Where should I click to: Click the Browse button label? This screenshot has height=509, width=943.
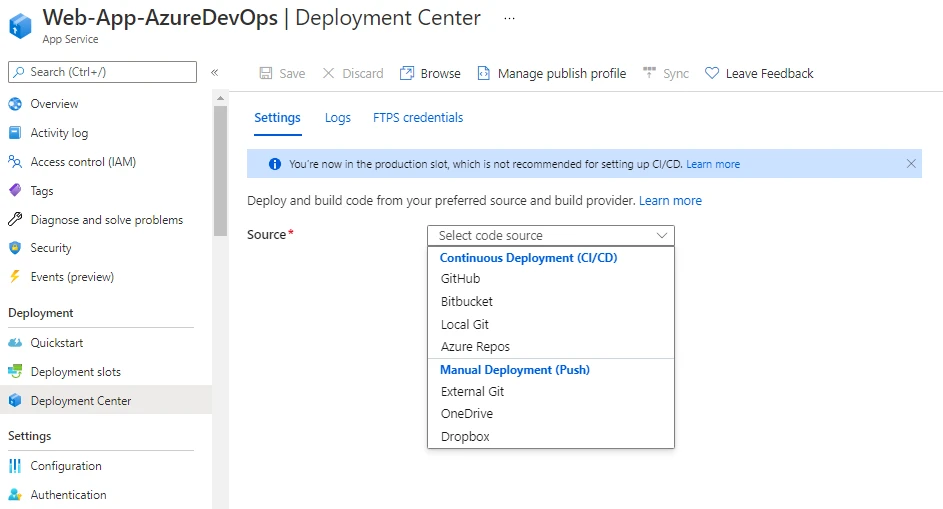coord(441,73)
